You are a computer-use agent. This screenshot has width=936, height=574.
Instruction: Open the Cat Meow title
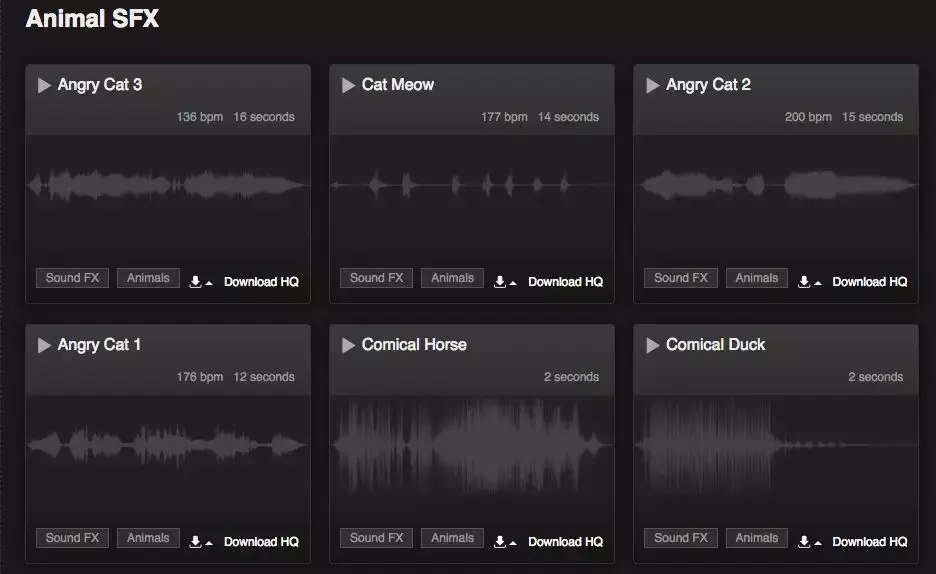398,85
